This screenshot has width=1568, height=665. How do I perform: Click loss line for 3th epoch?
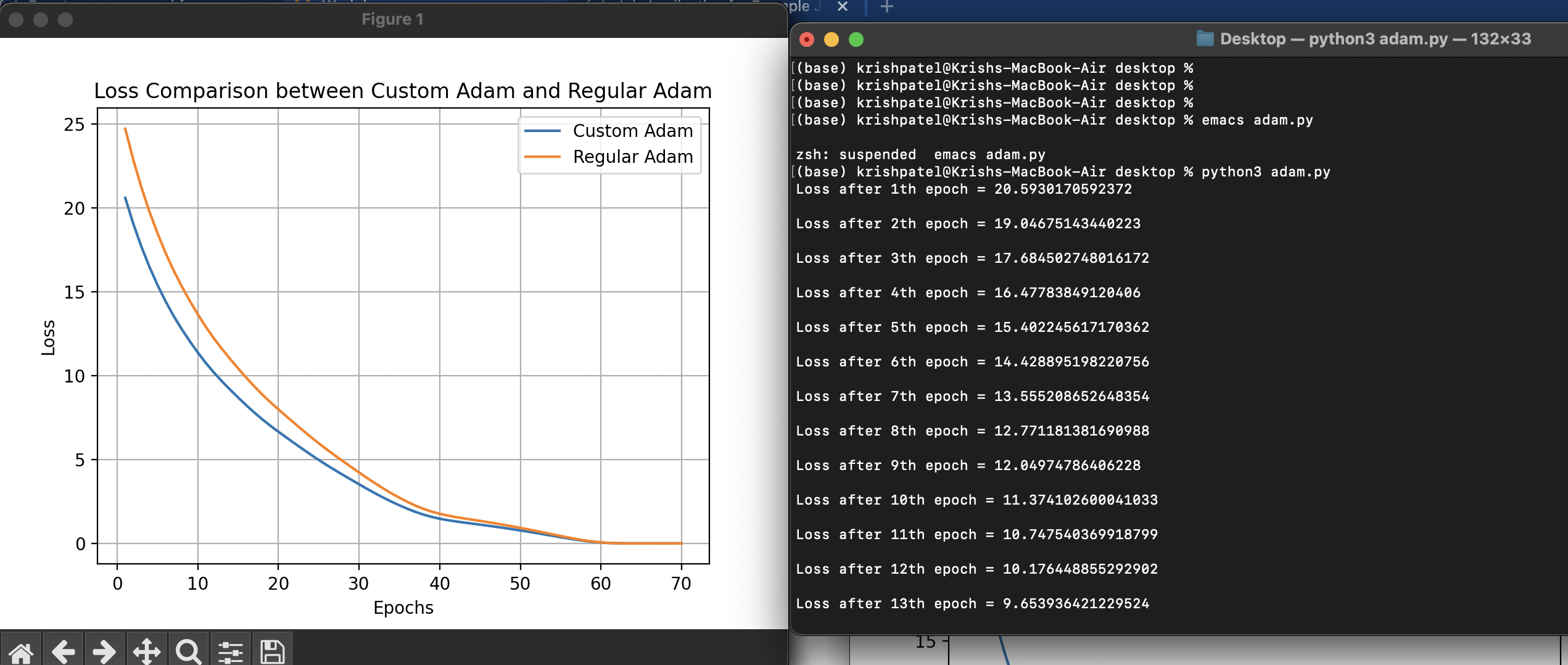coord(972,258)
